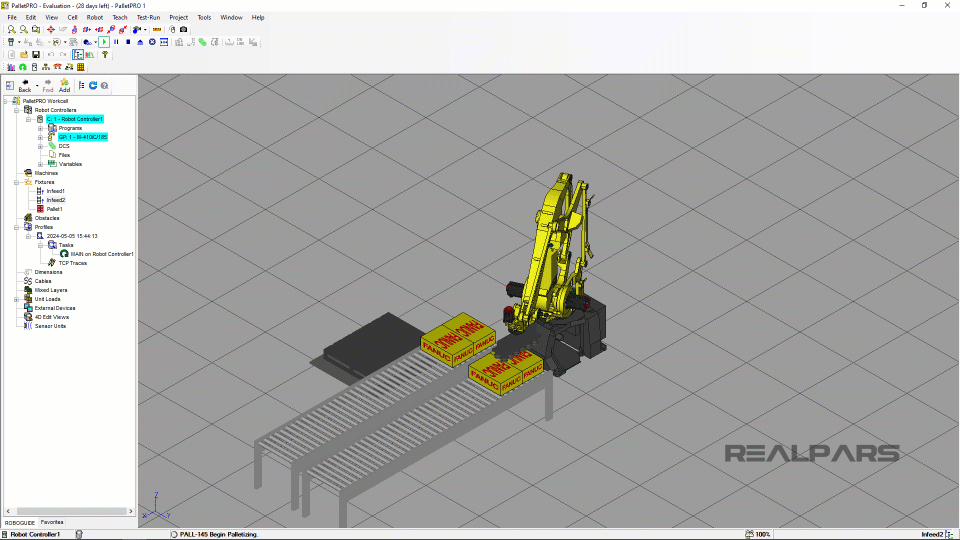This screenshot has height=540, width=960.
Task: Select Pallet1 fixture in tree
Action: click(54, 209)
